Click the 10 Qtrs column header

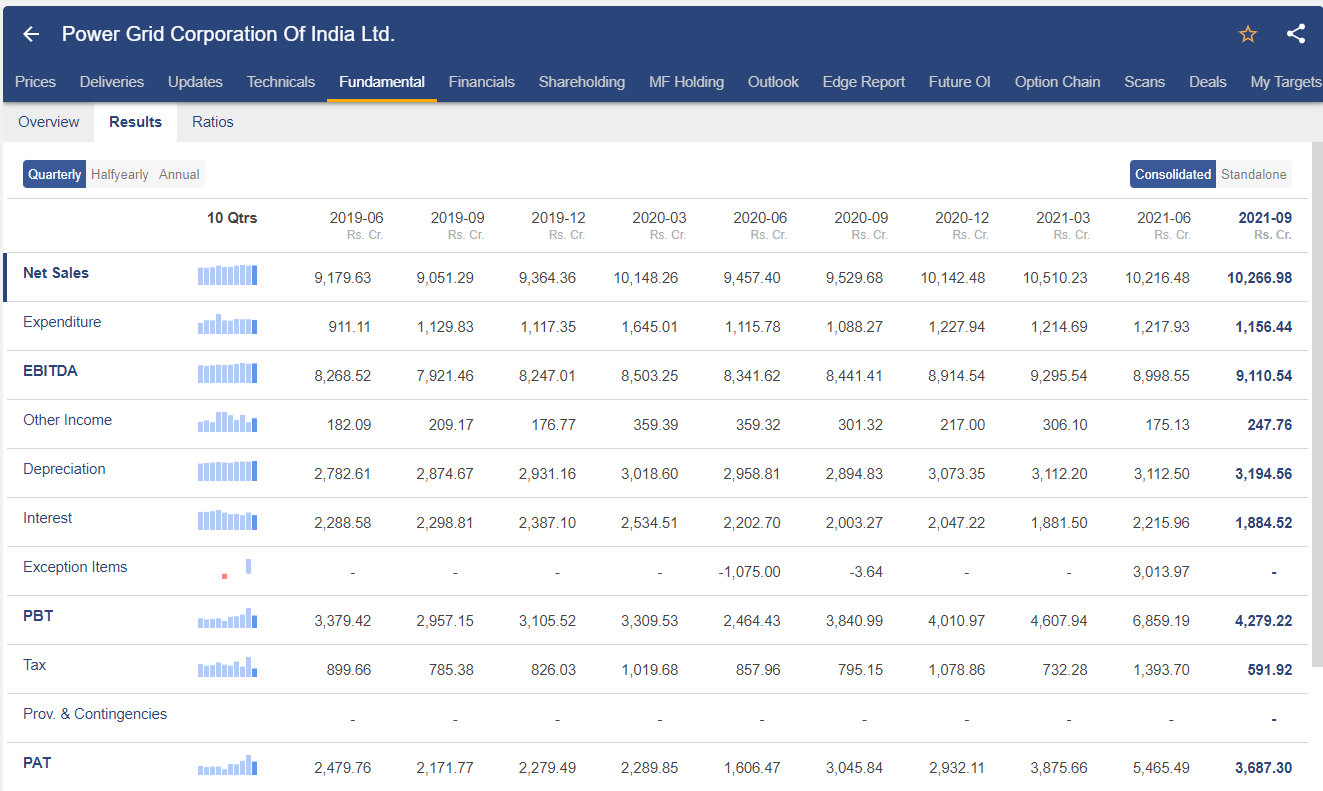pyautogui.click(x=232, y=218)
